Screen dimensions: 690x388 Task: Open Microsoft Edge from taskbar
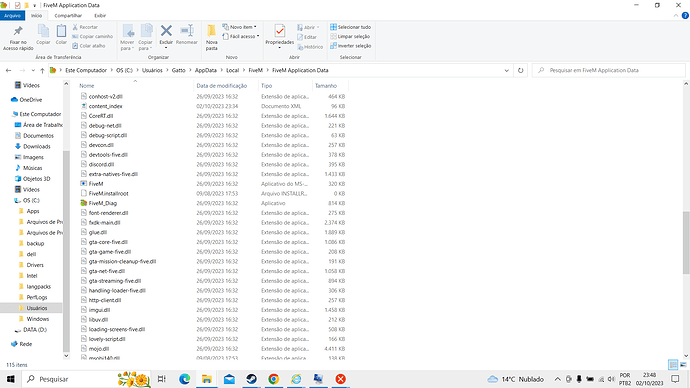(x=184, y=379)
